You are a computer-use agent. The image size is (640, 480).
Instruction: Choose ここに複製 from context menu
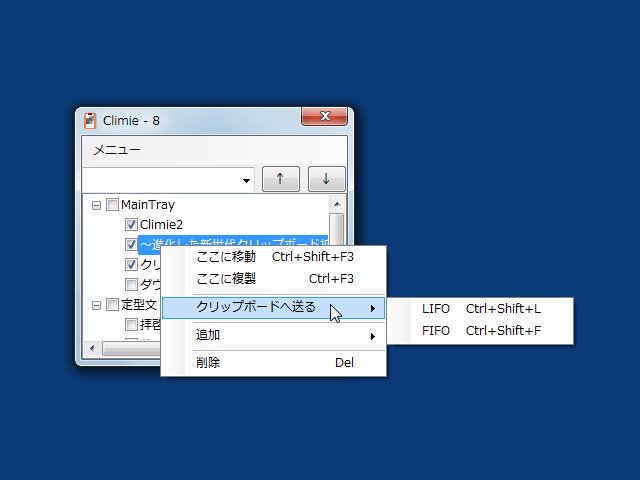[273, 279]
